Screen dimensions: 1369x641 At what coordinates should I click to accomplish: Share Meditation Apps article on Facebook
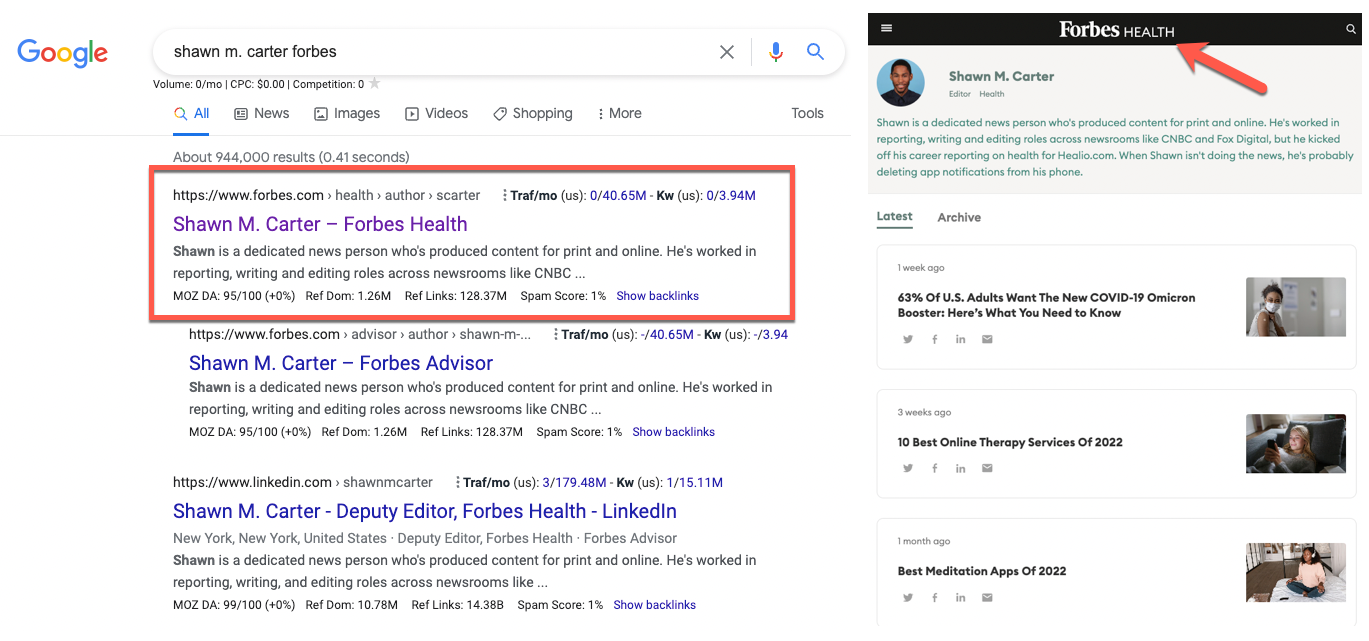tap(935, 598)
